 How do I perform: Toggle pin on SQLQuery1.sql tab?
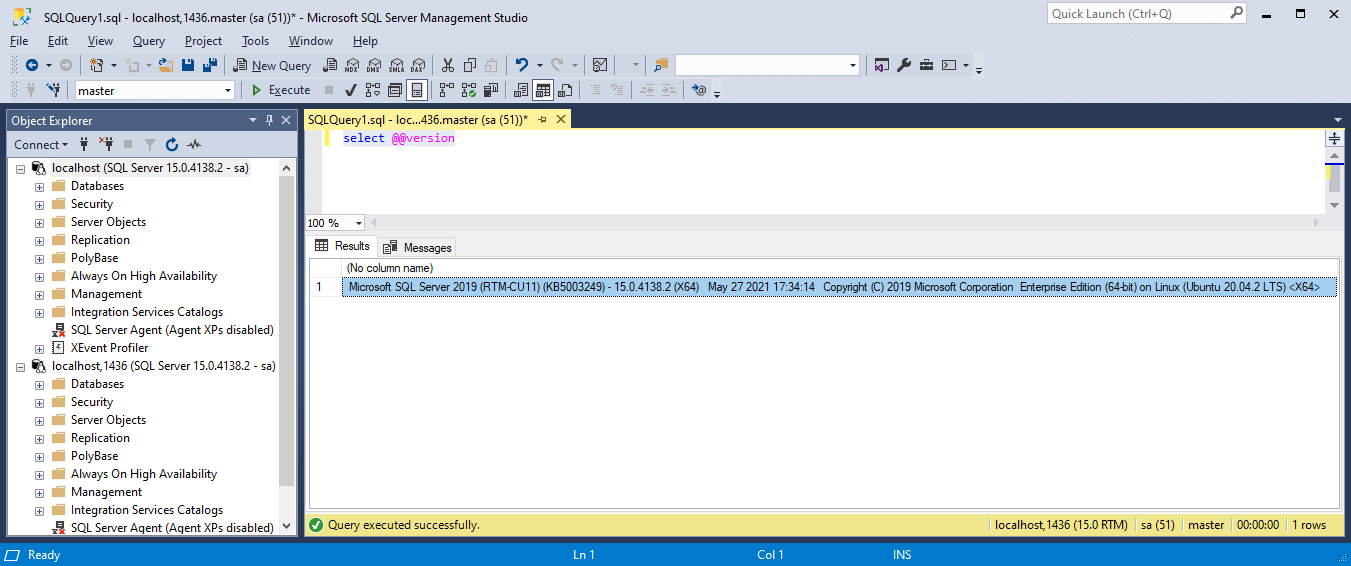[x=543, y=119]
